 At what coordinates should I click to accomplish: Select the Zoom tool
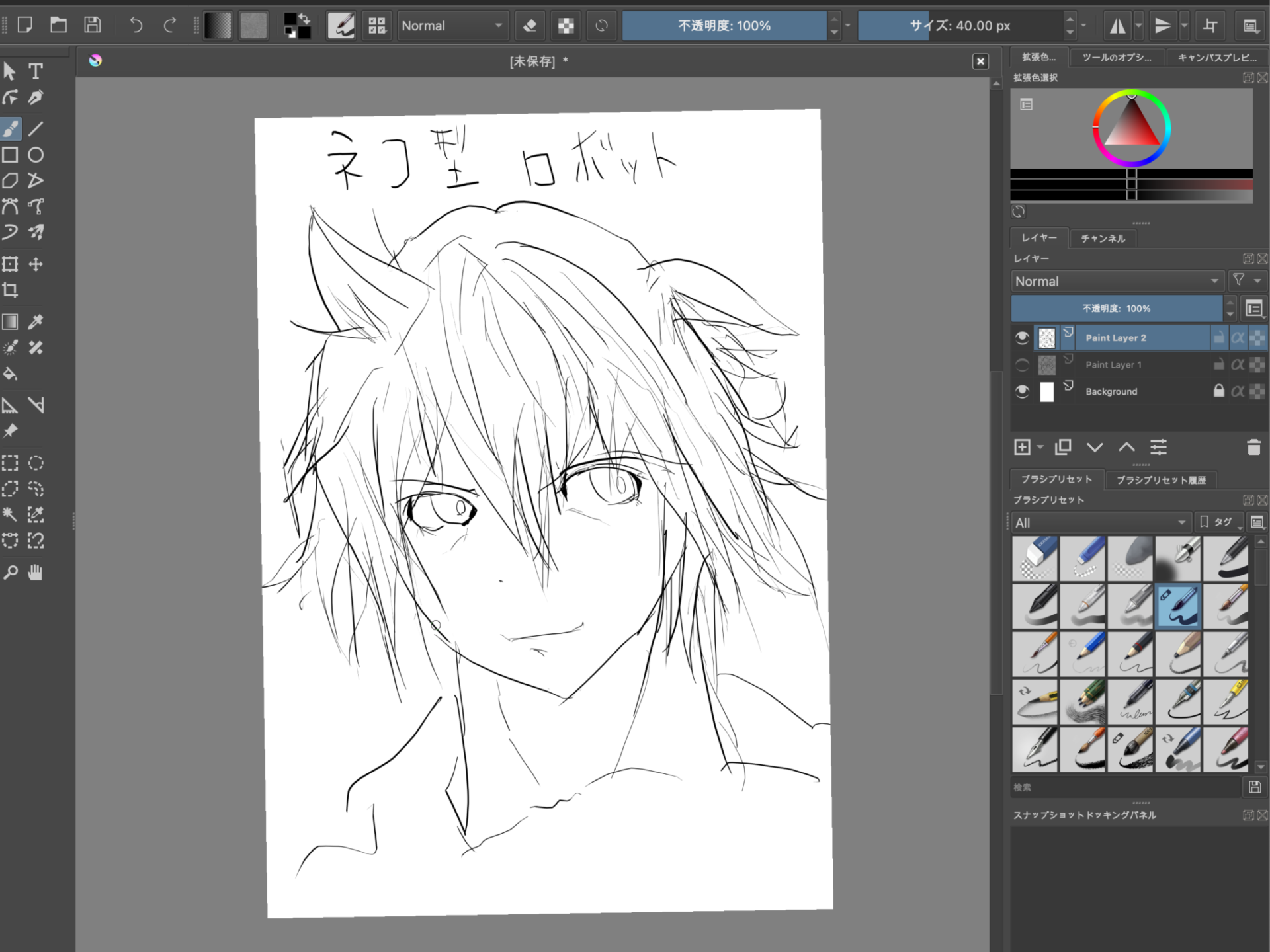click(11, 572)
